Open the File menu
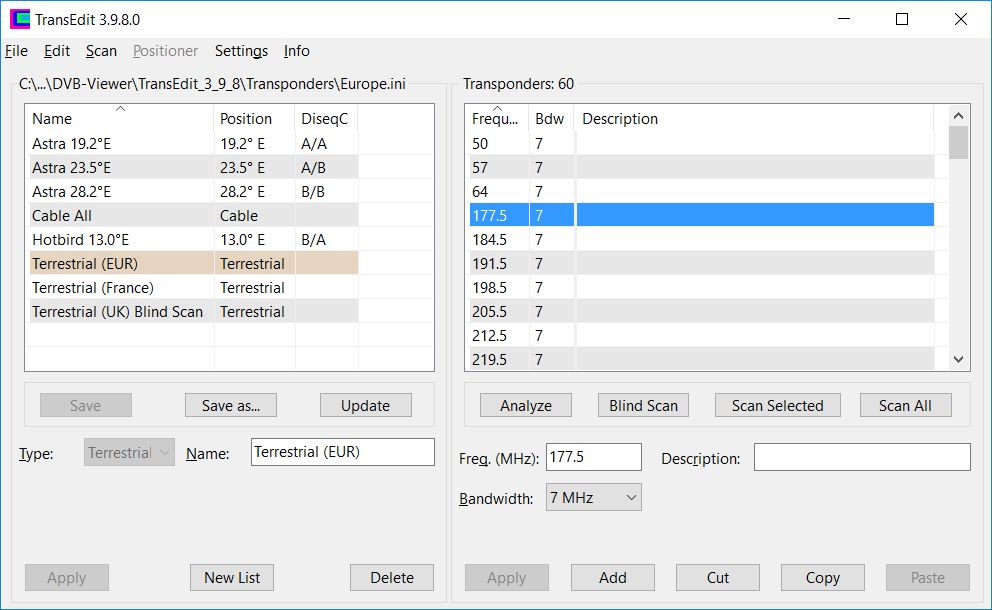Screen dimensions: 992x610 pyautogui.click(x=16, y=51)
